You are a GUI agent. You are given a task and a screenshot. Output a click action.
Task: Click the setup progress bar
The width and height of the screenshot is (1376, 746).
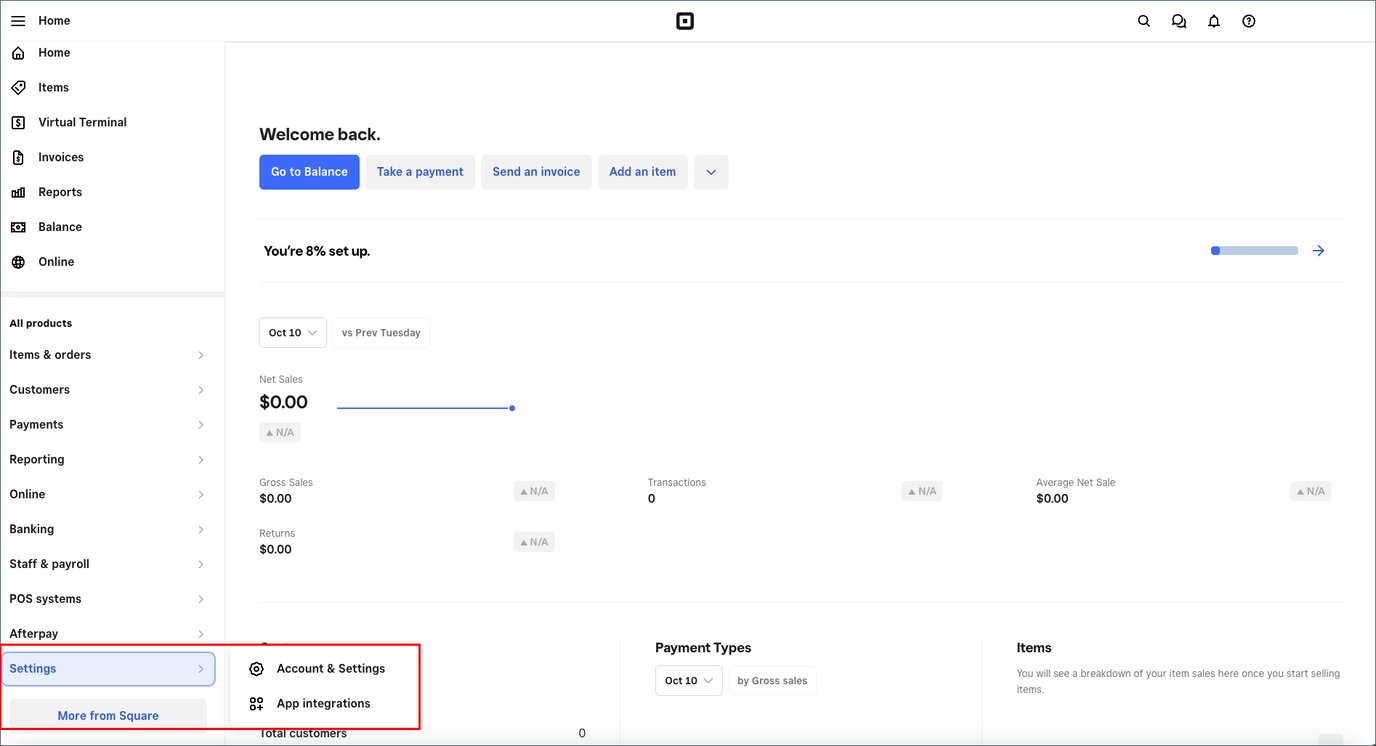coord(1254,251)
